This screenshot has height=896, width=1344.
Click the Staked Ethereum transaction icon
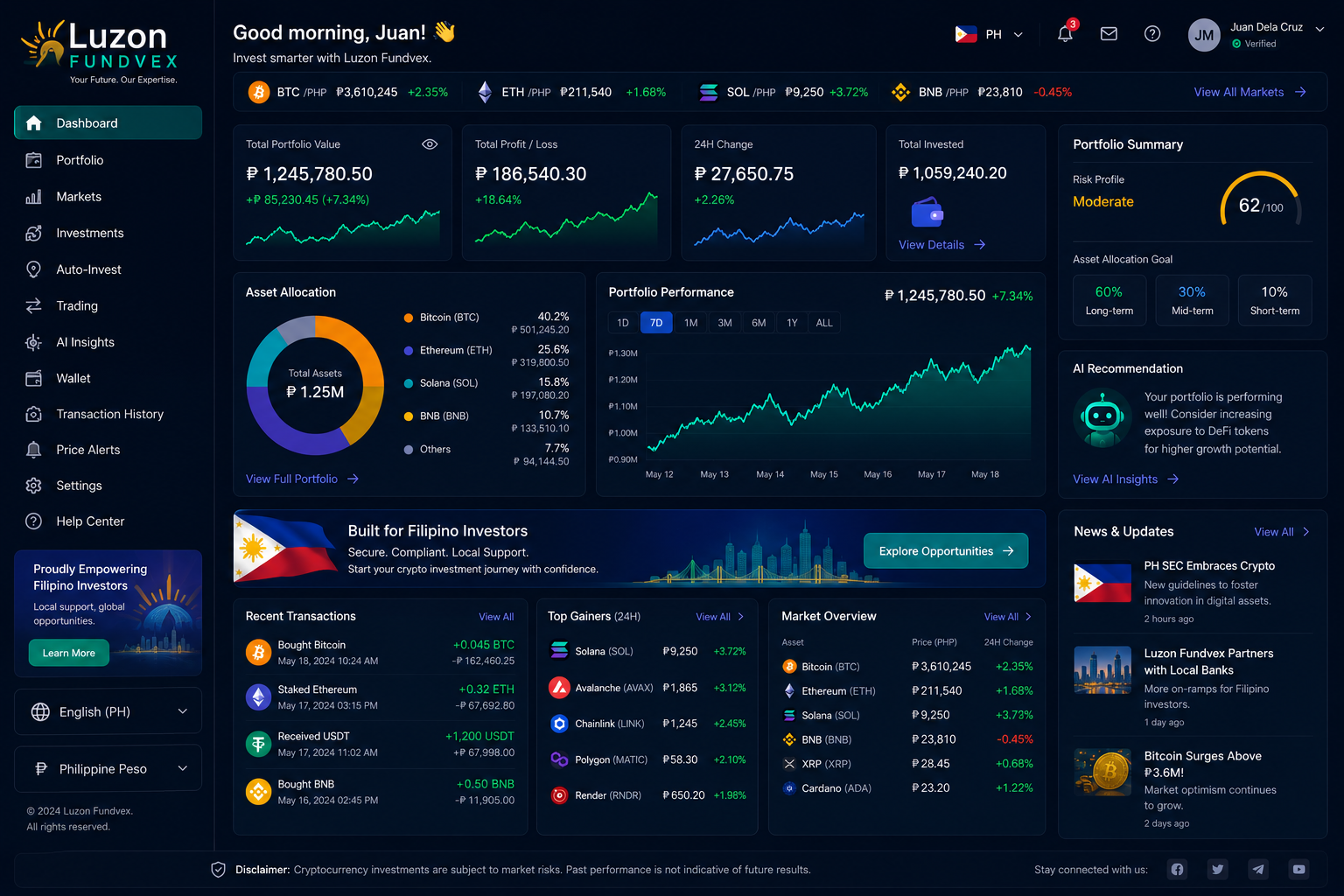point(258,697)
